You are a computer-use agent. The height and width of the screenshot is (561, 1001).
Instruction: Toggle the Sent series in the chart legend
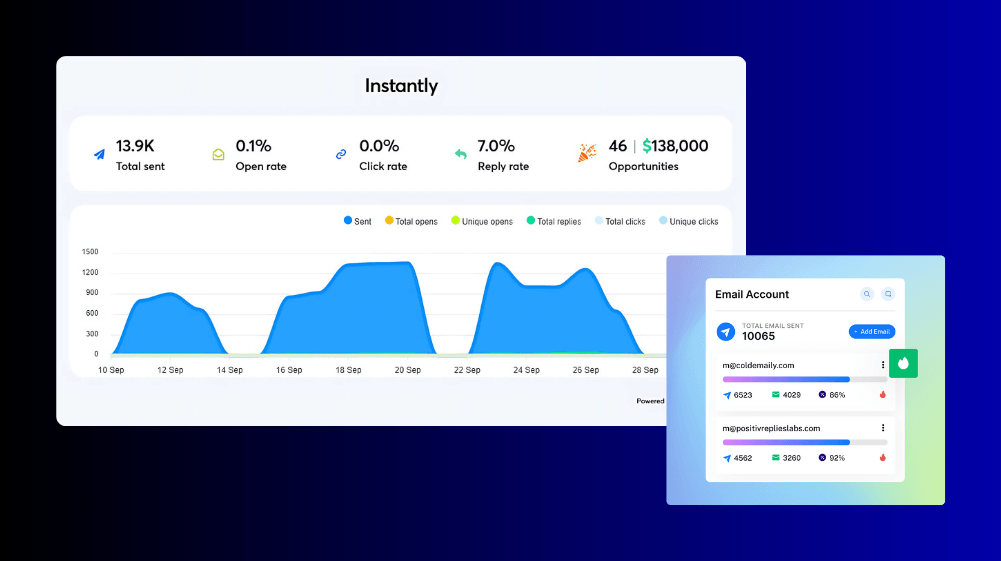pyautogui.click(x=358, y=221)
